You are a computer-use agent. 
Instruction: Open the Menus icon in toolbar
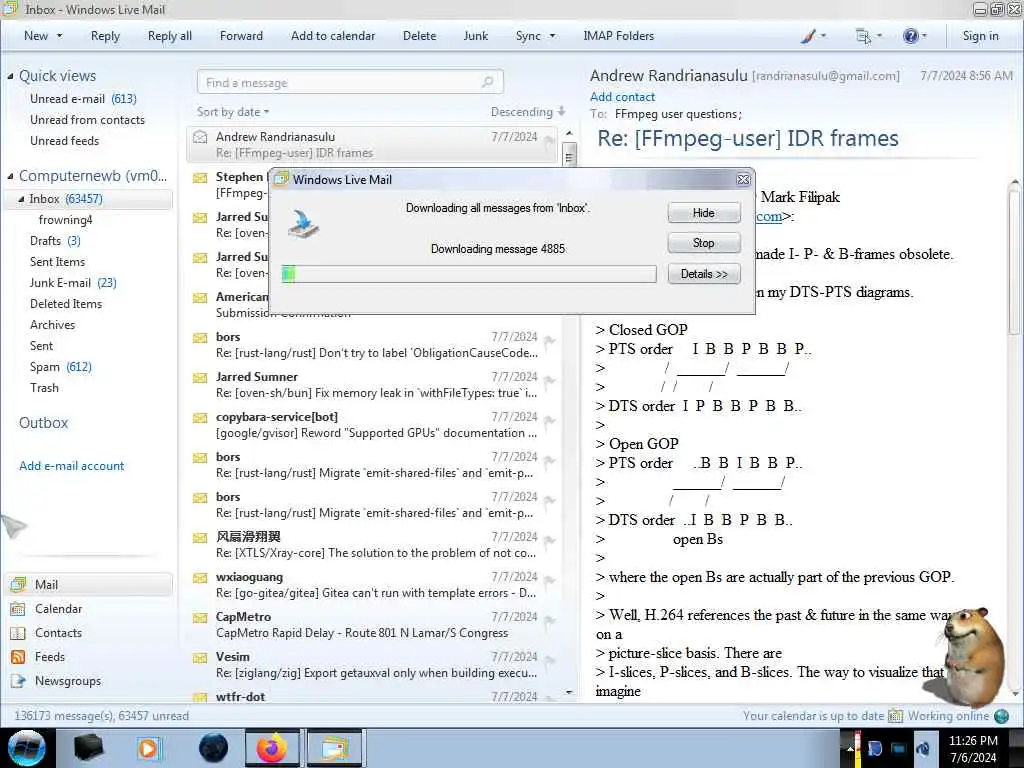(x=863, y=36)
